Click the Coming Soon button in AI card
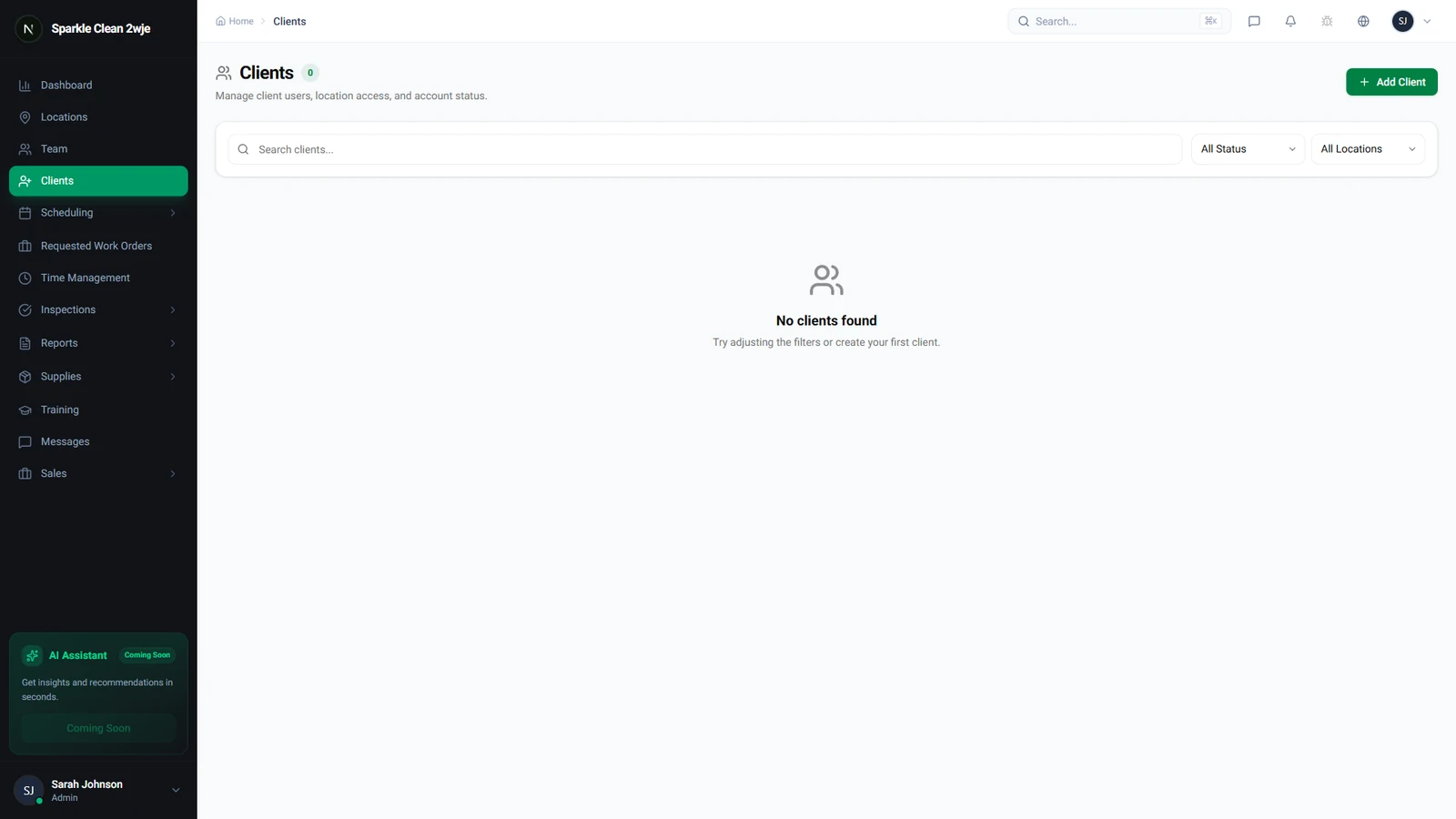 [98, 728]
